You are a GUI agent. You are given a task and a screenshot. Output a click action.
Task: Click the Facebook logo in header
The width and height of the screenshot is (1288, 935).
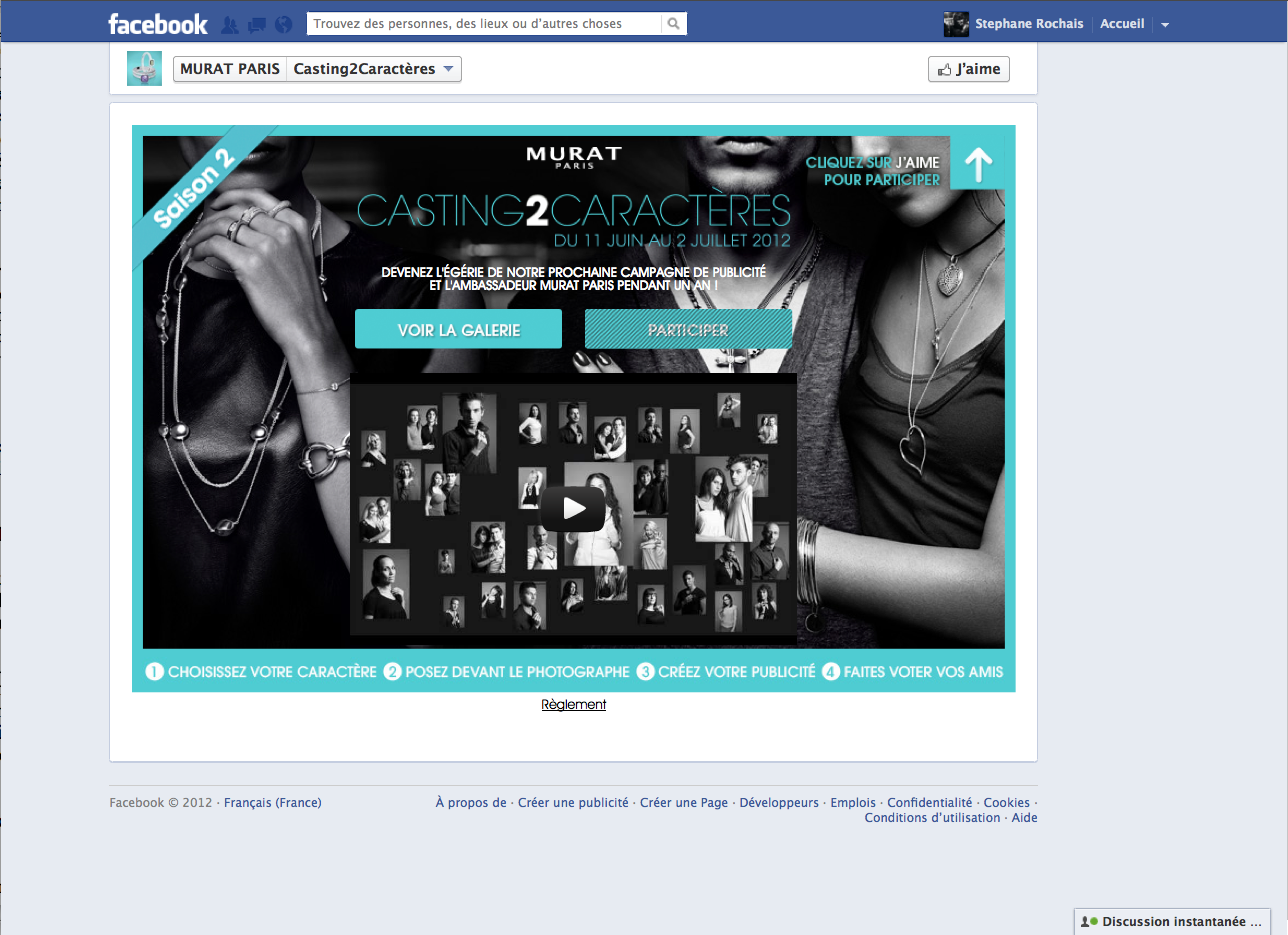pyautogui.click(x=158, y=24)
